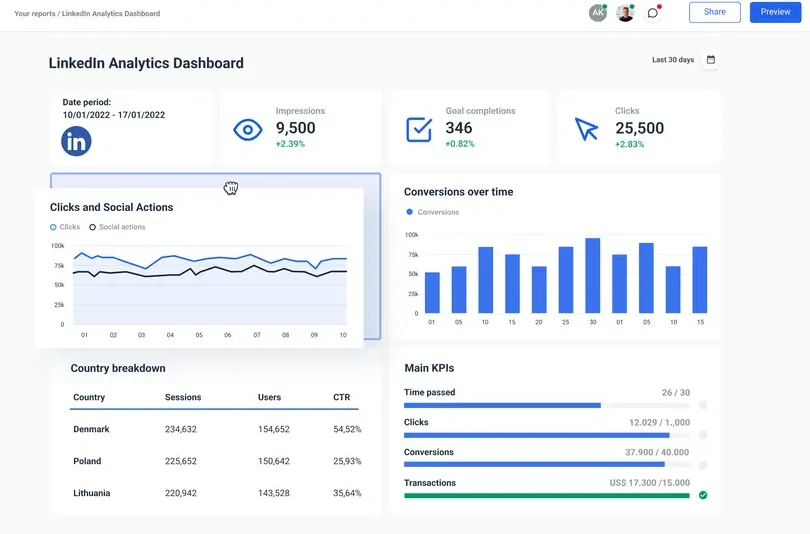Screen dimensions: 810x534
Task: Toggle the Social actions legend series
Action: 117,227
